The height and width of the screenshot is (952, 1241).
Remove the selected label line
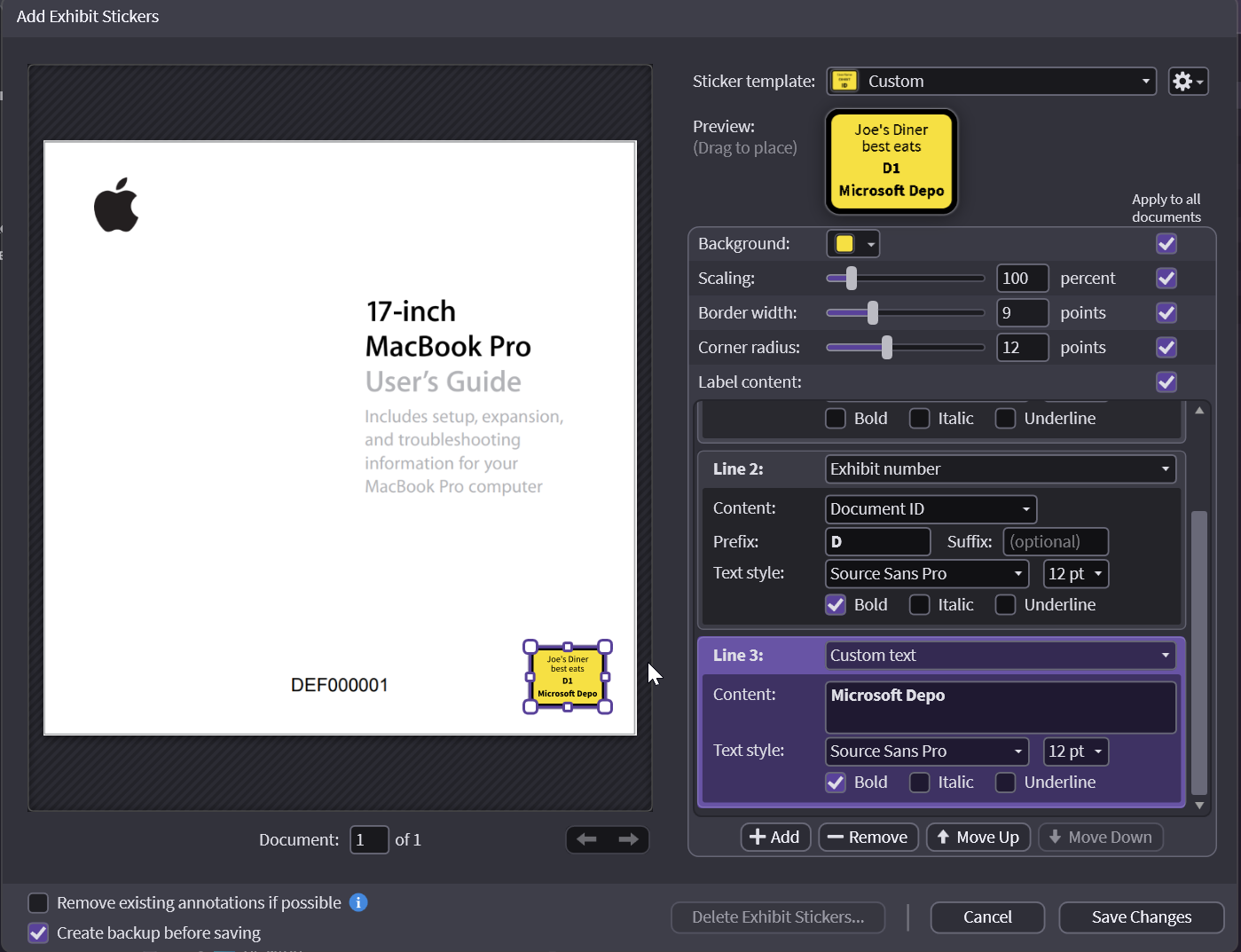(x=867, y=837)
